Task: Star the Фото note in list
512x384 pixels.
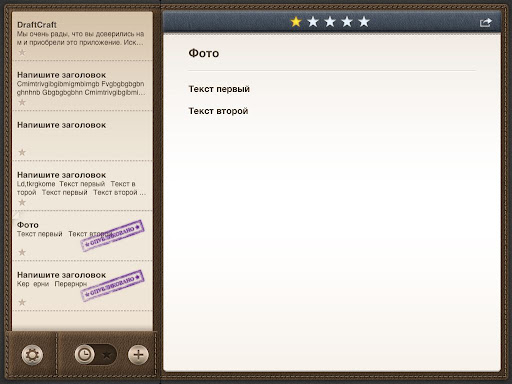Action: 22,252
